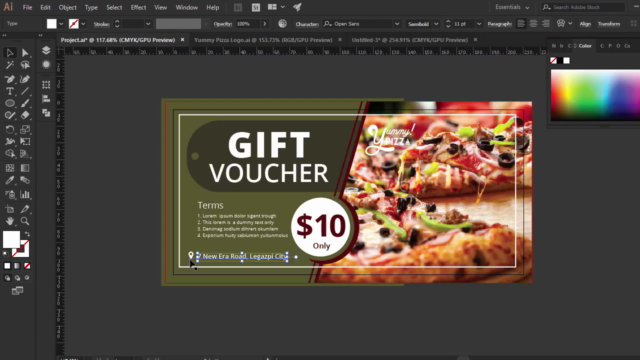Select the Hand tool

[10, 221]
